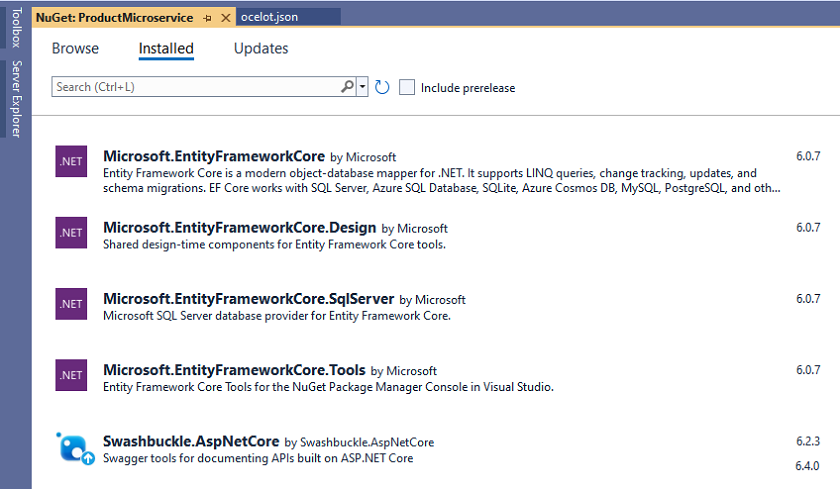Click the Microsoft.EntityFrameworkCore .NET icon
The height and width of the screenshot is (489, 840).
coord(72,160)
